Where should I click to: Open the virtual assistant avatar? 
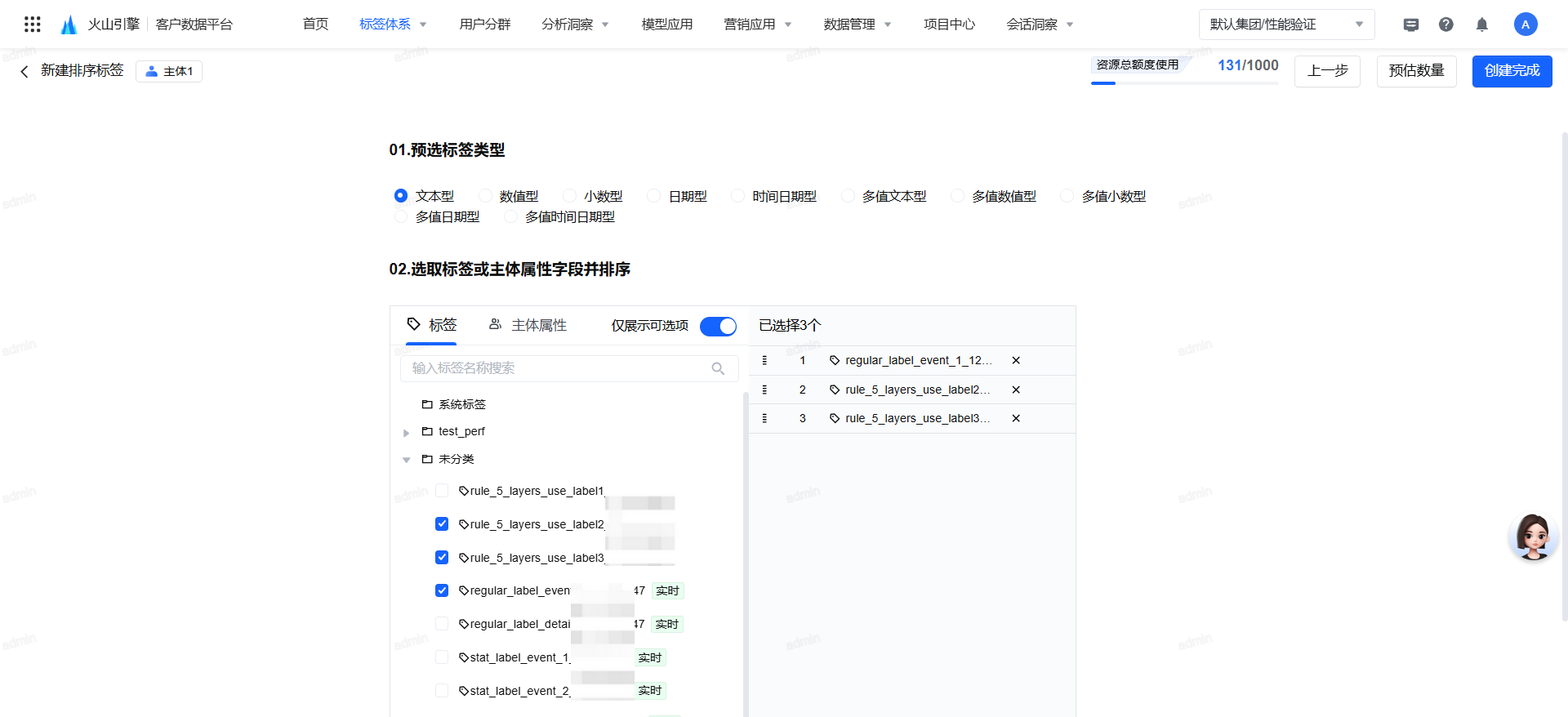tap(1532, 537)
